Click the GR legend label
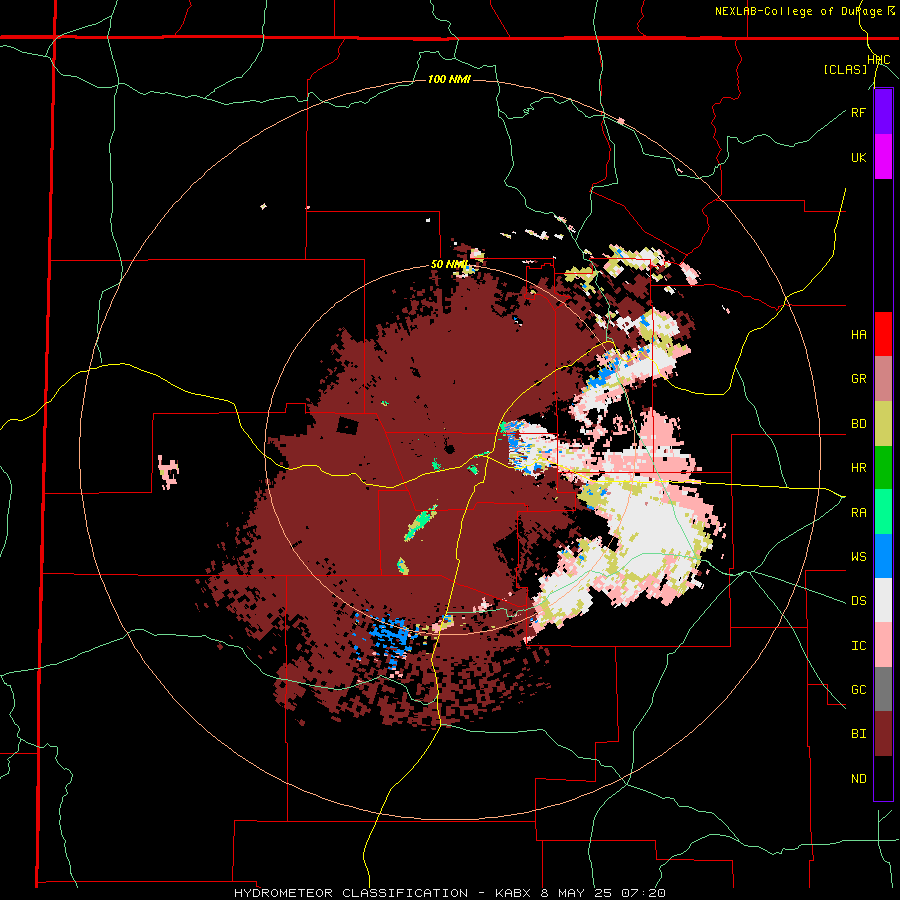 pos(858,379)
